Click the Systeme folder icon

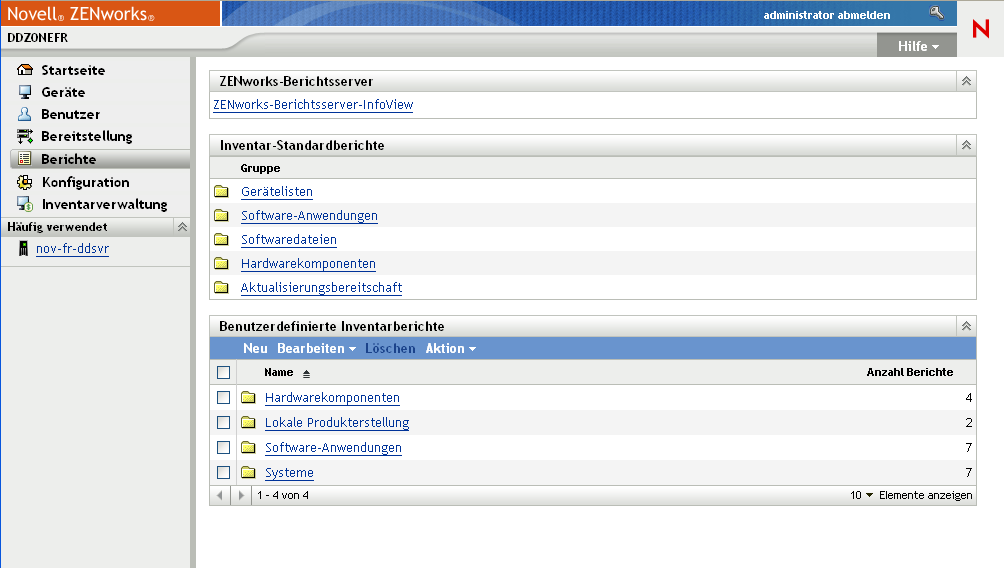coord(248,473)
